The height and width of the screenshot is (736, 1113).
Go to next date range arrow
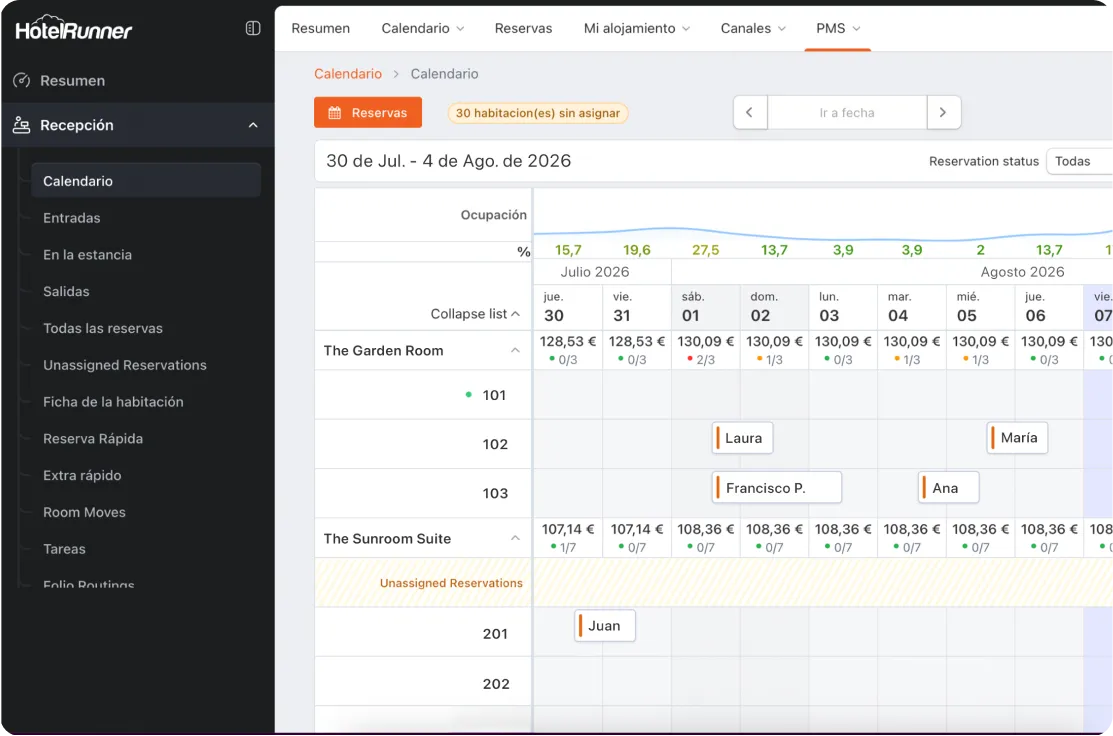coord(943,113)
